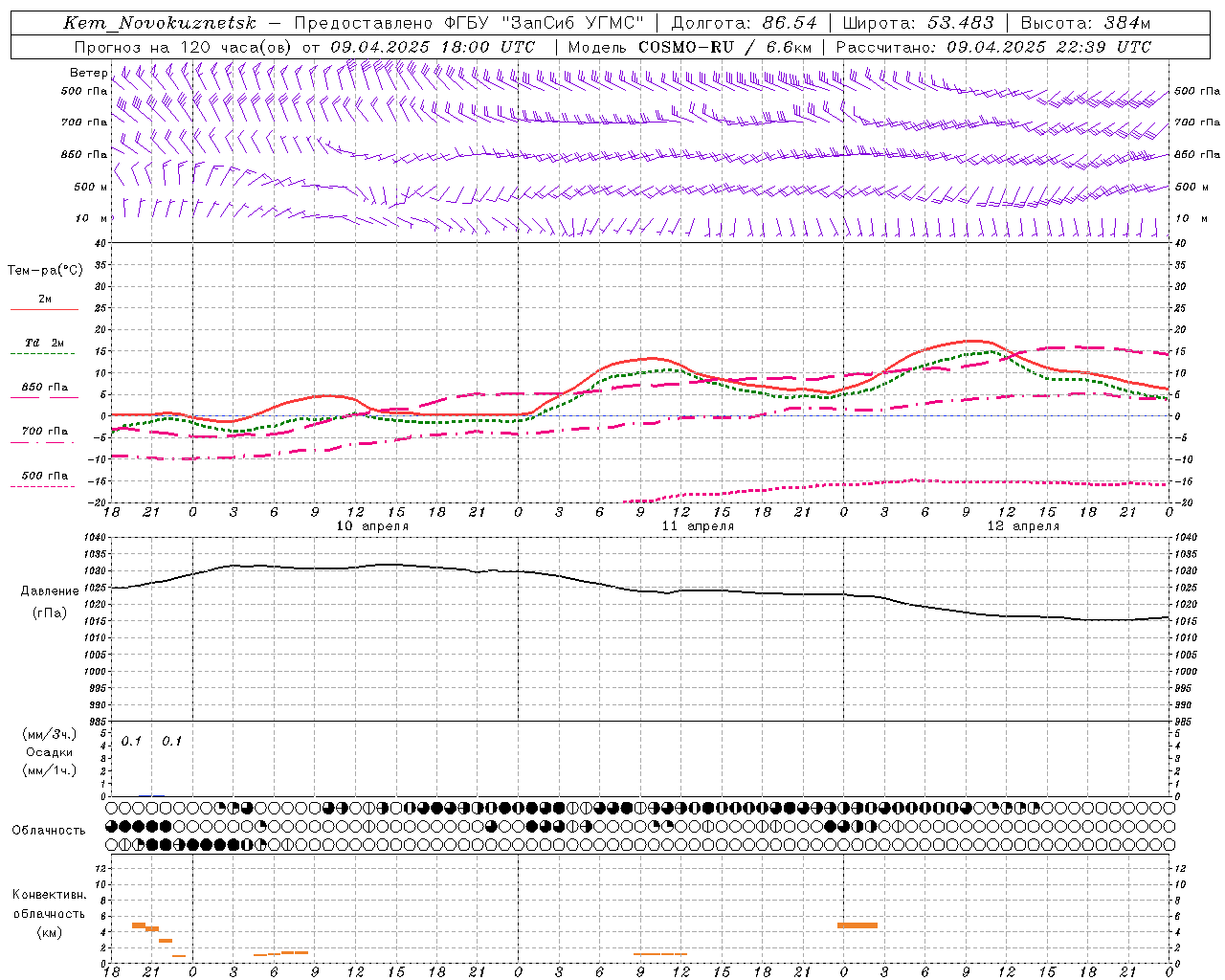The height and width of the screenshot is (980, 1225).
Task: Click the Облачность cloud cover label
Action: 49,830
